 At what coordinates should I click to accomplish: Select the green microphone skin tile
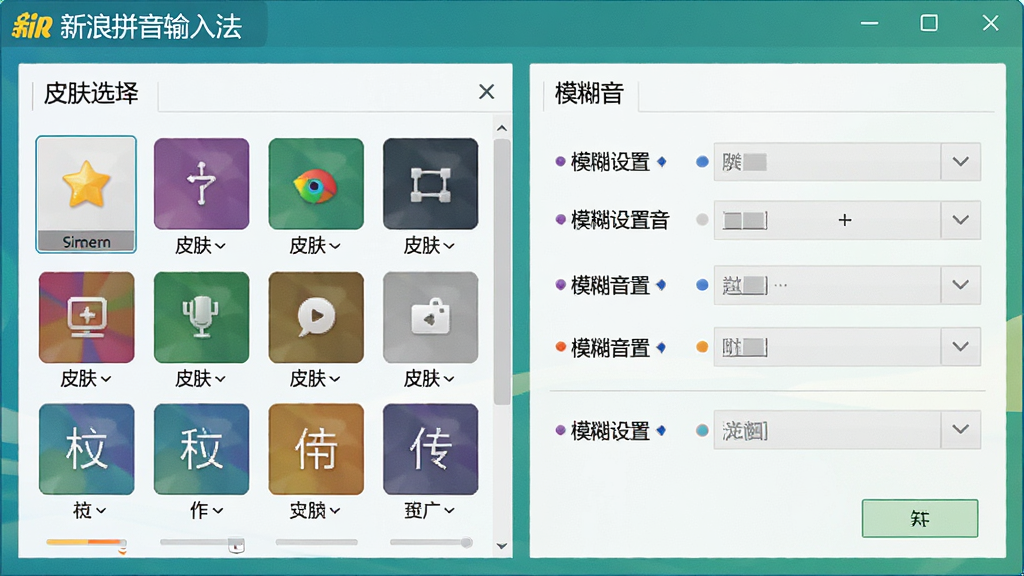201,317
